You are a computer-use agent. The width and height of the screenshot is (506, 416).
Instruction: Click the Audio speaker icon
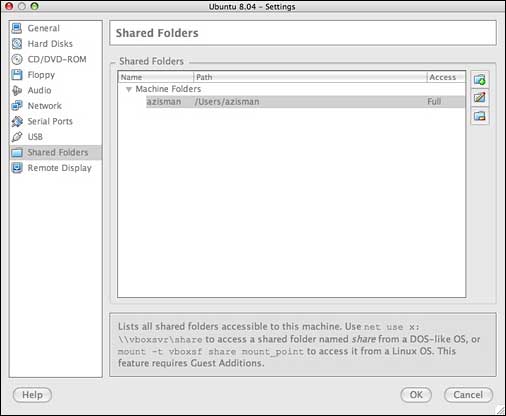[x=17, y=90]
